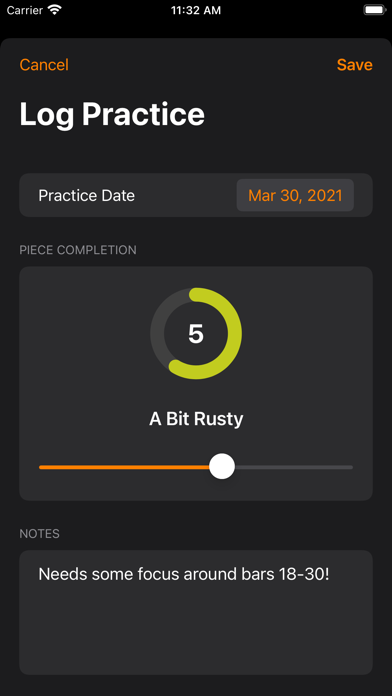This screenshot has height=696, width=392.
Task: Click the orange filled slider track
Action: pos(124,467)
